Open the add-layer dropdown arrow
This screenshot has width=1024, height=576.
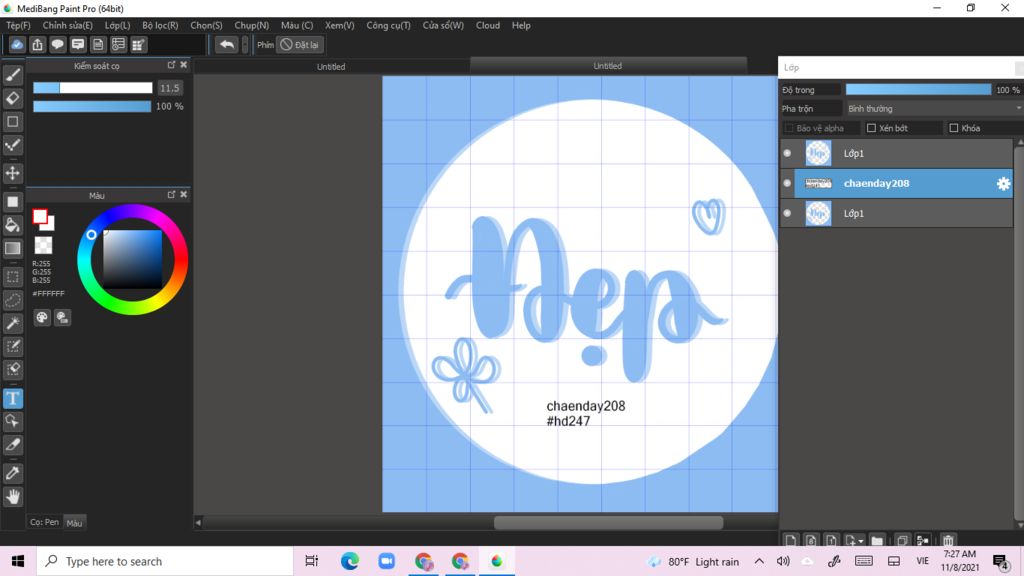click(861, 541)
